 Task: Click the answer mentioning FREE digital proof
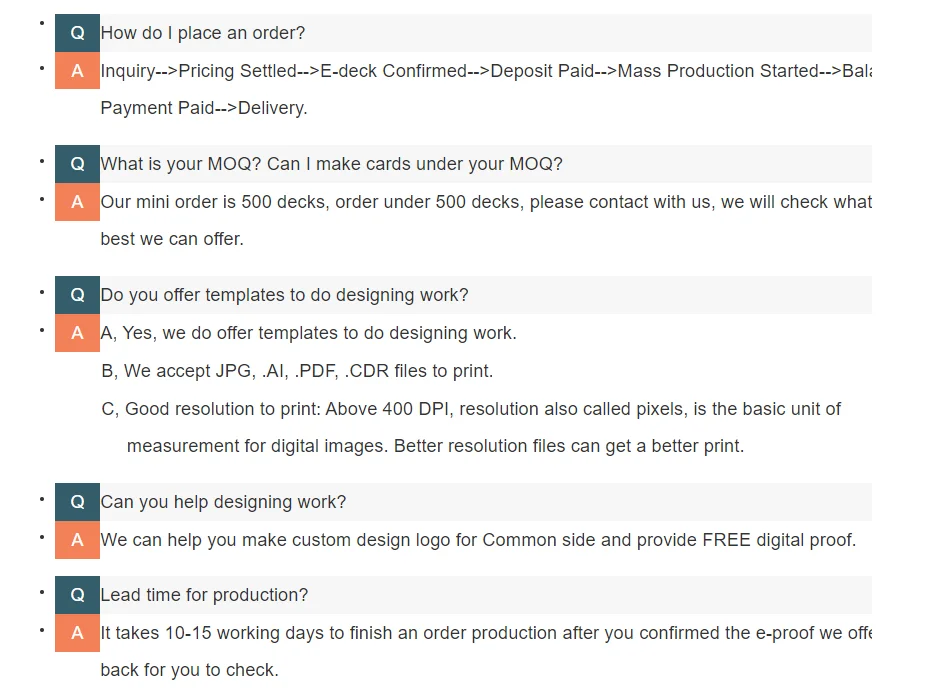click(478, 540)
